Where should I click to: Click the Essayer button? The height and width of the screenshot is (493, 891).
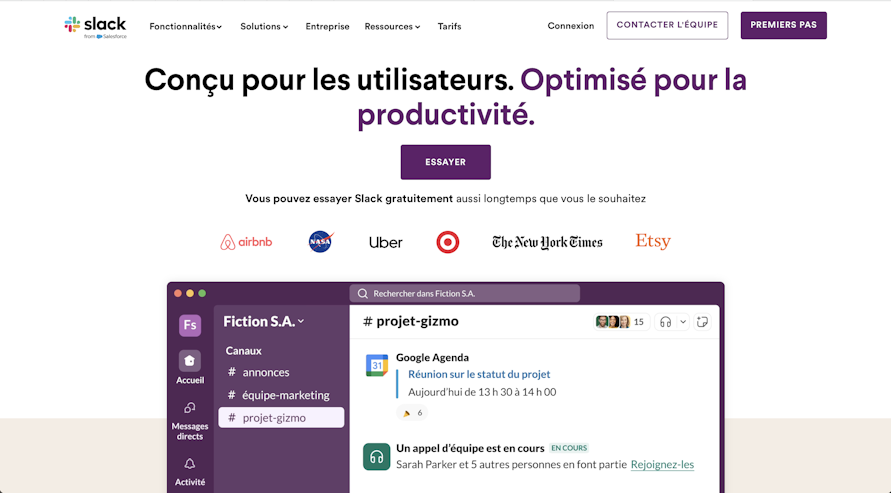point(446,162)
